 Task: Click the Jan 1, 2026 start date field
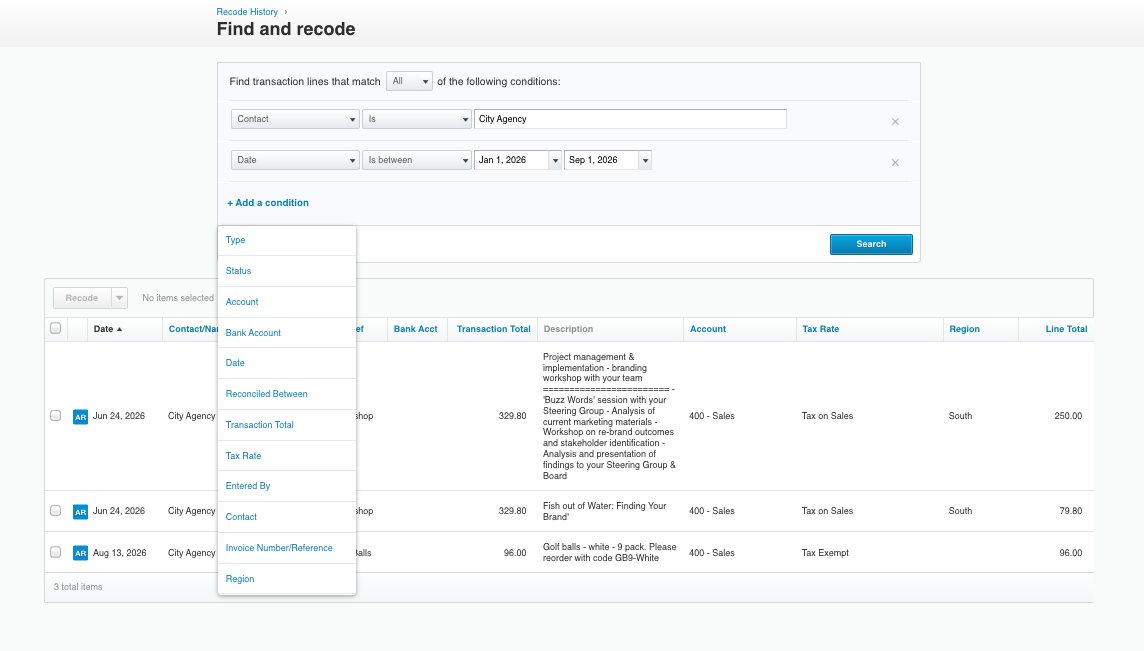(x=511, y=160)
